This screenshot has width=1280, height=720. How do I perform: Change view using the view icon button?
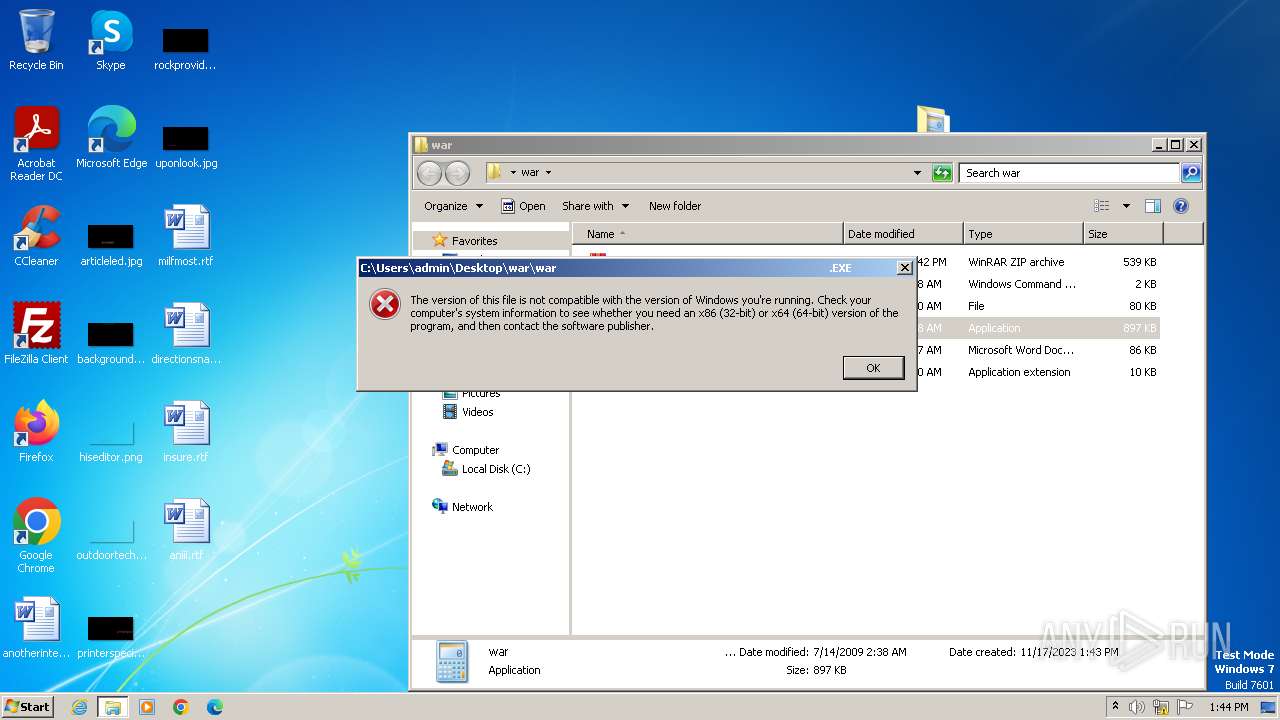point(1102,206)
